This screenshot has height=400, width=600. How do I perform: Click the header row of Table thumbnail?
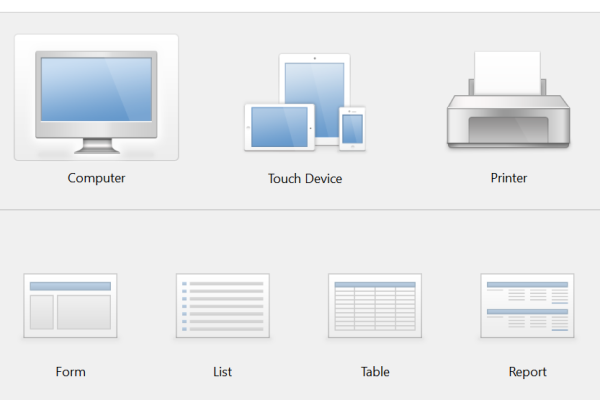pos(375,285)
